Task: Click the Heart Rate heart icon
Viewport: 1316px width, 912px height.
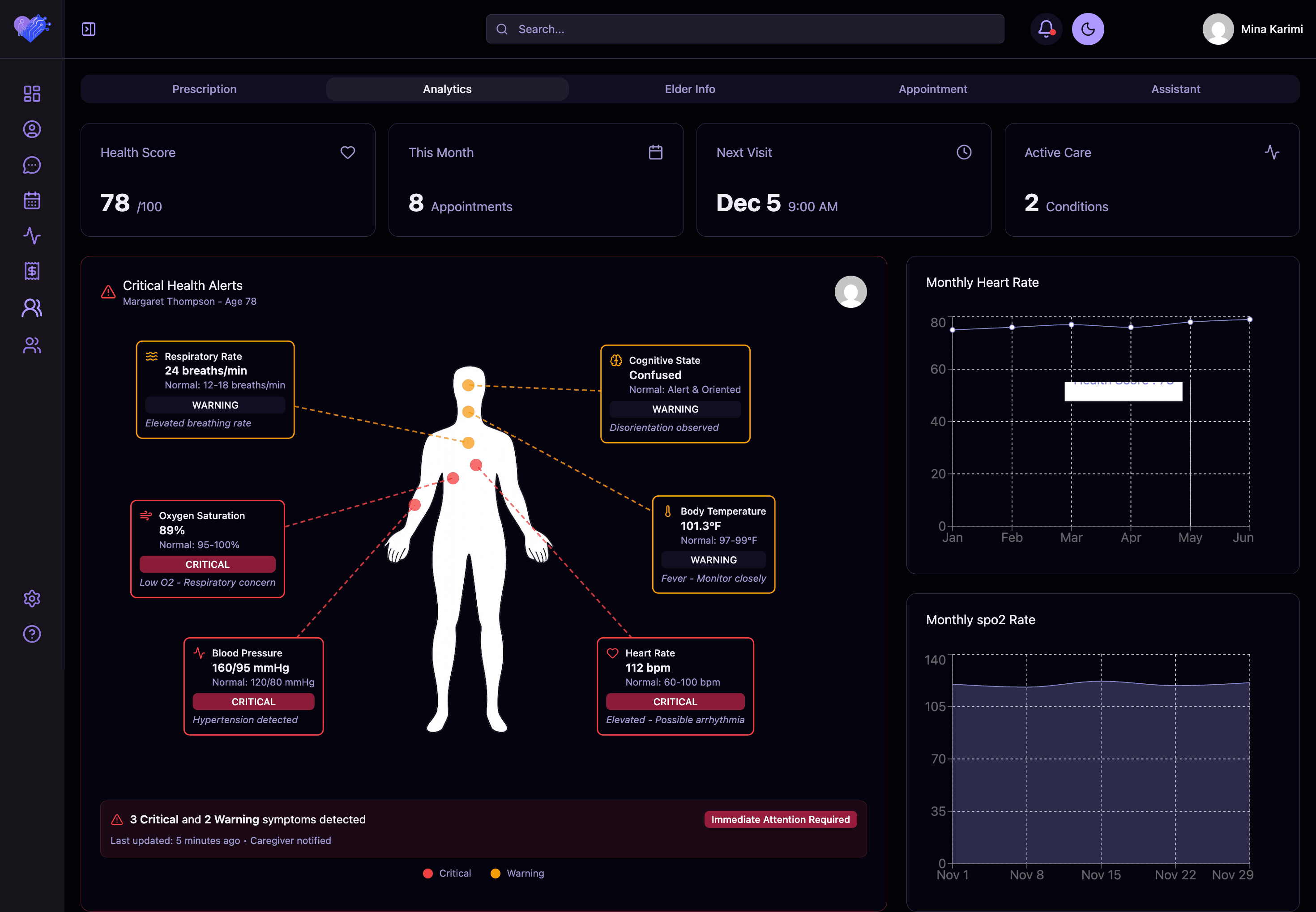Action: (613, 652)
